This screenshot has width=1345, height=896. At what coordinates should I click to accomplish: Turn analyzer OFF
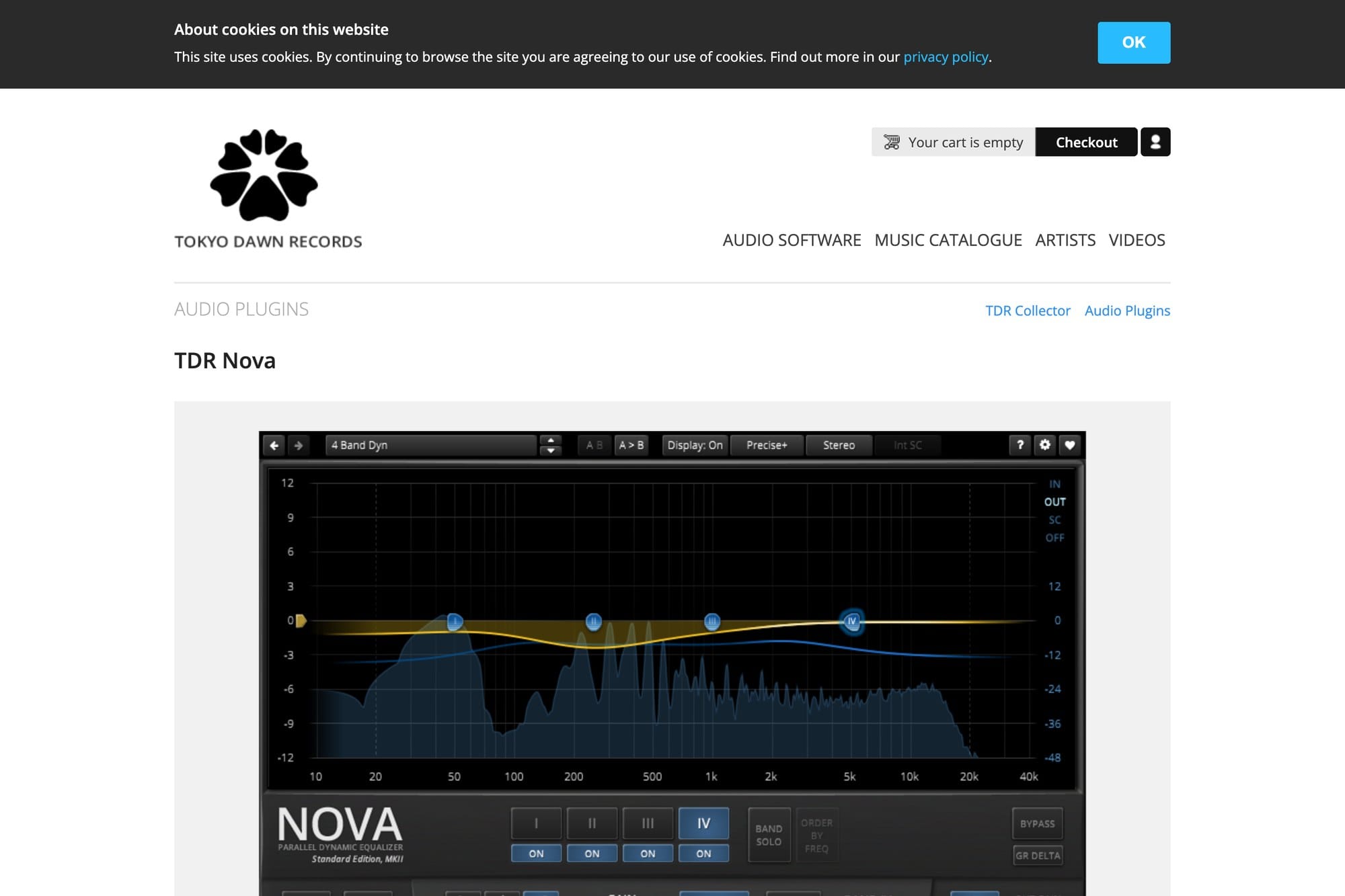(1054, 538)
